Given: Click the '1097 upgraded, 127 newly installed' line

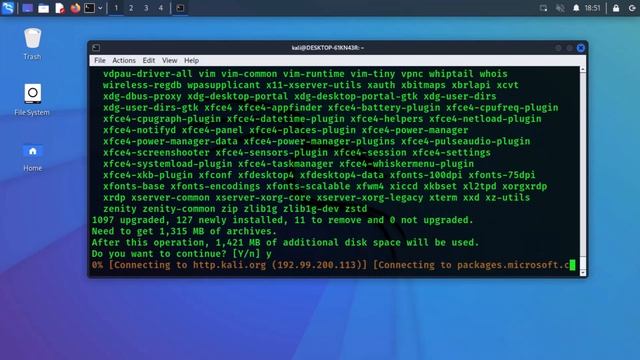Looking at the screenshot, I should click(x=282, y=220).
